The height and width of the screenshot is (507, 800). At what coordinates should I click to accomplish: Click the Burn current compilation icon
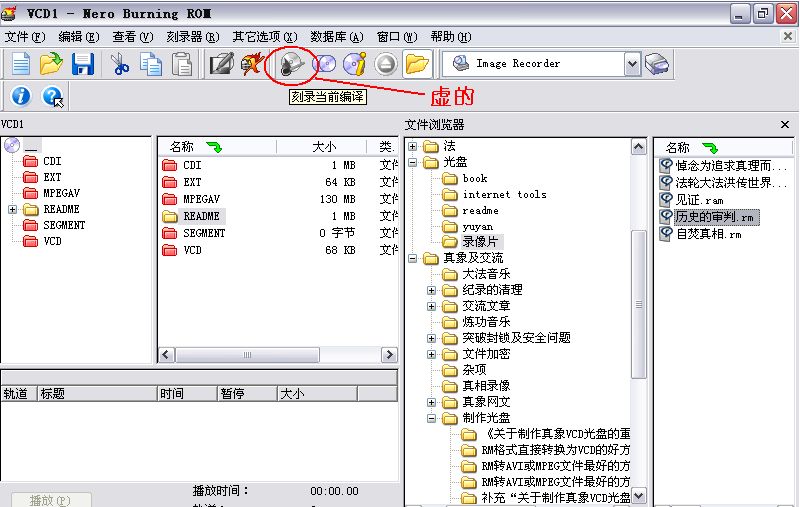click(x=292, y=64)
